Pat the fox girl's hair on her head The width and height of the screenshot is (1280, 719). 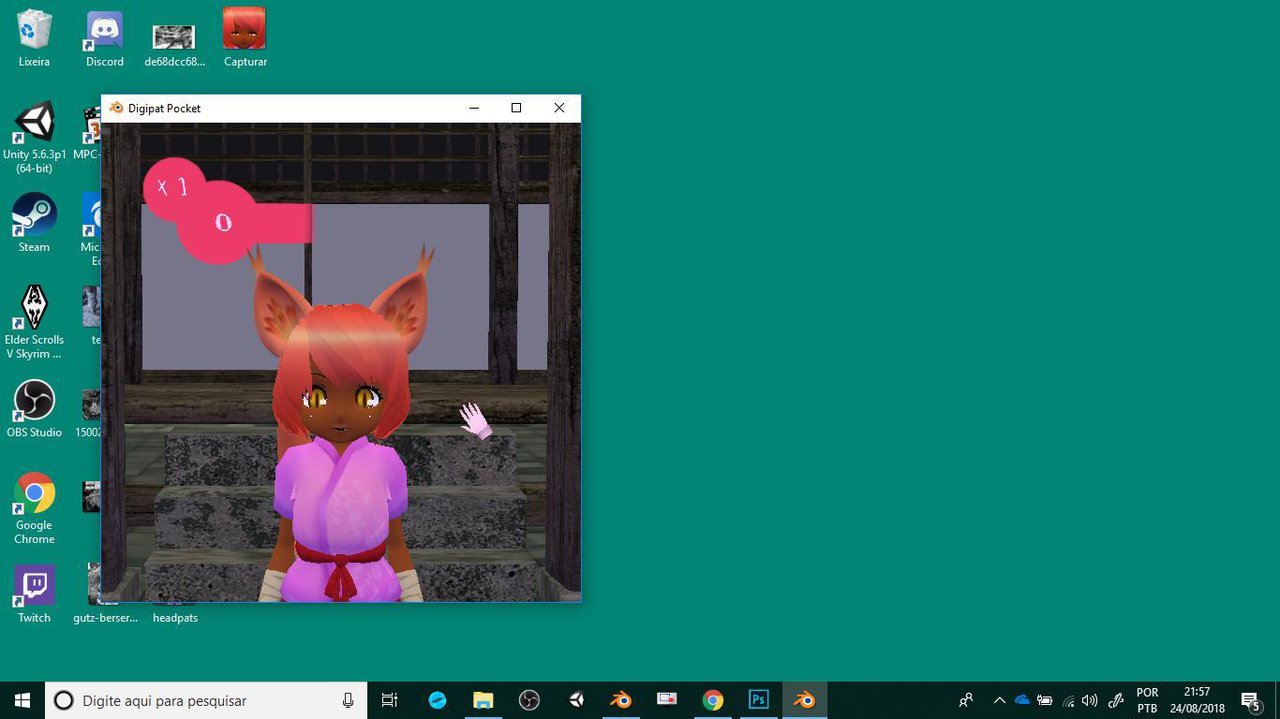coord(340,345)
